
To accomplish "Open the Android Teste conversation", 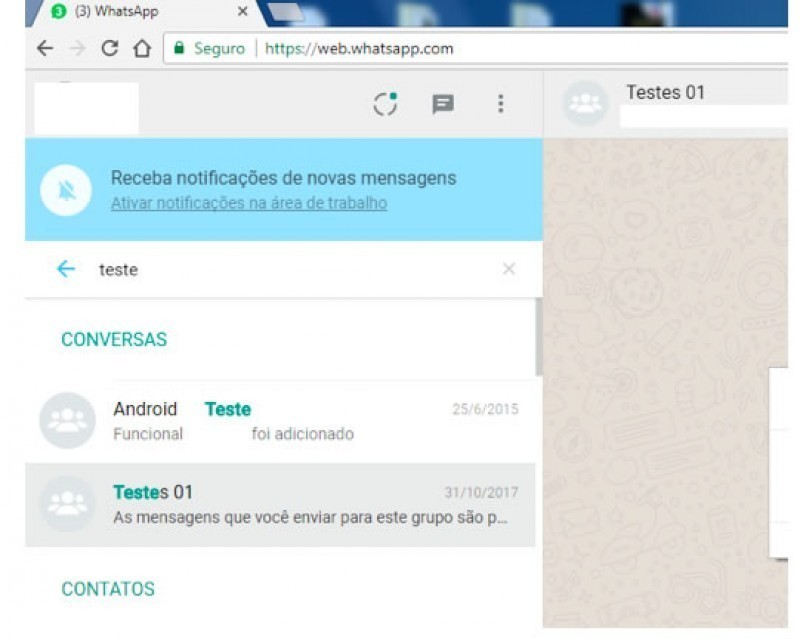I will pos(280,421).
